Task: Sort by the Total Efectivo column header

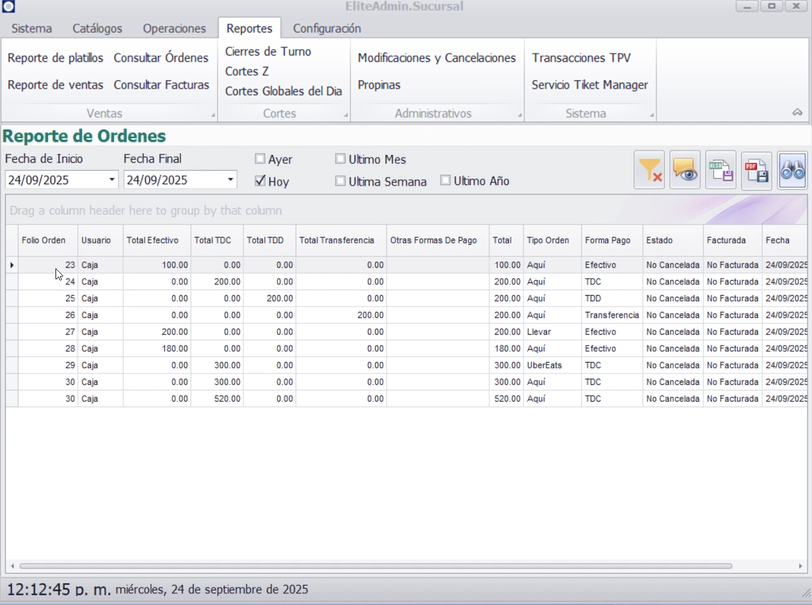Action: tap(152, 240)
